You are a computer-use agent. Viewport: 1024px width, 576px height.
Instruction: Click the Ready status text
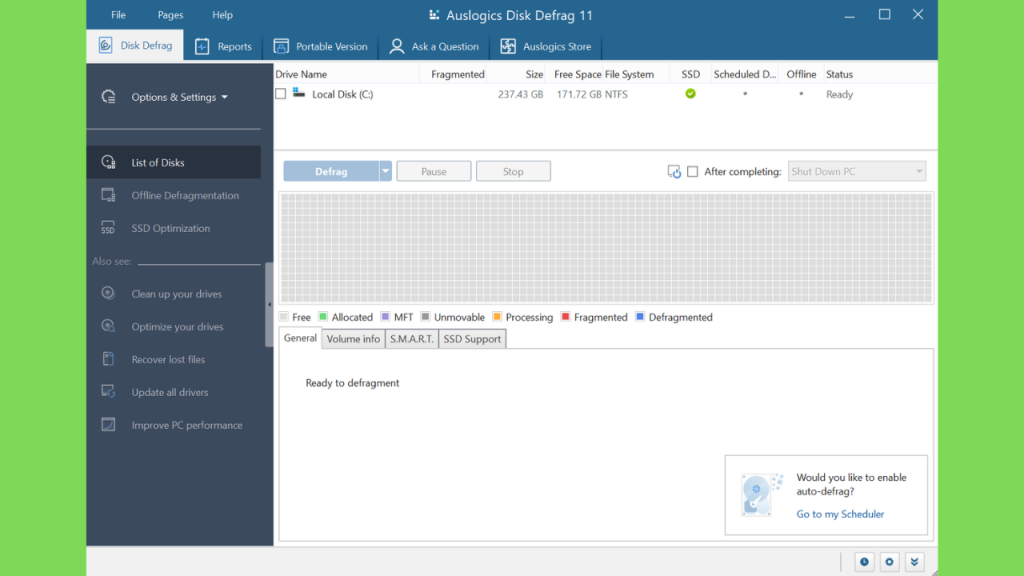coord(839,94)
